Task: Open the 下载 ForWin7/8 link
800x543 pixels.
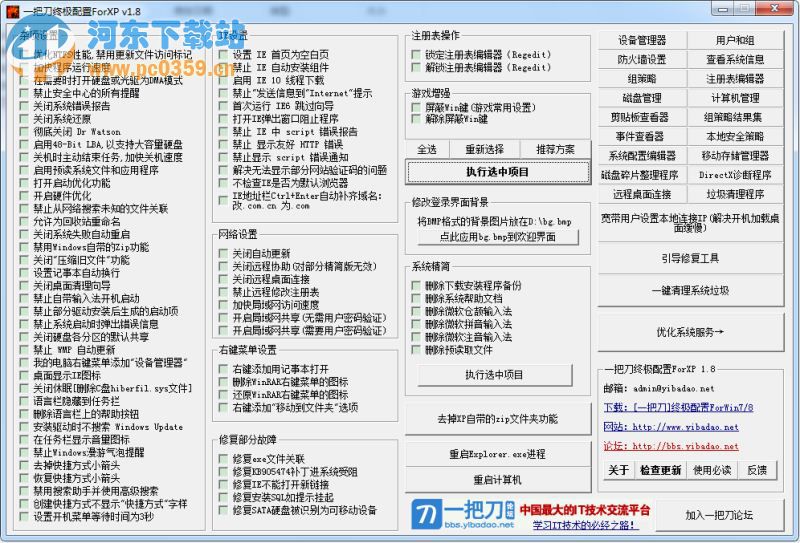Action: [679, 407]
